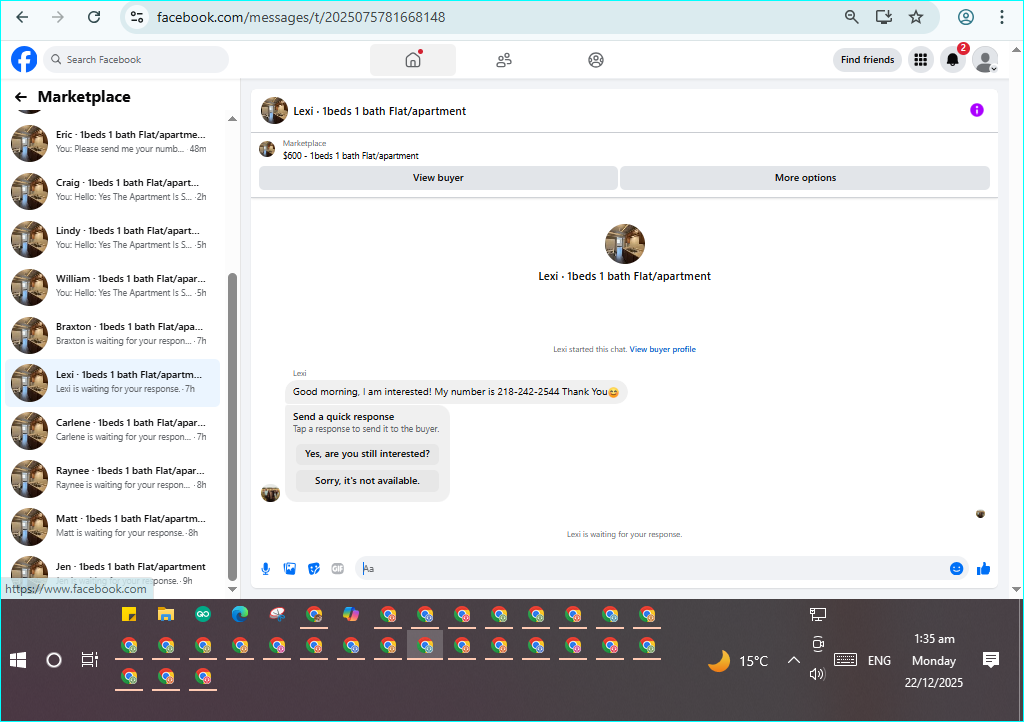Click the browser address bar URL
The height and width of the screenshot is (722, 1024).
301,17
